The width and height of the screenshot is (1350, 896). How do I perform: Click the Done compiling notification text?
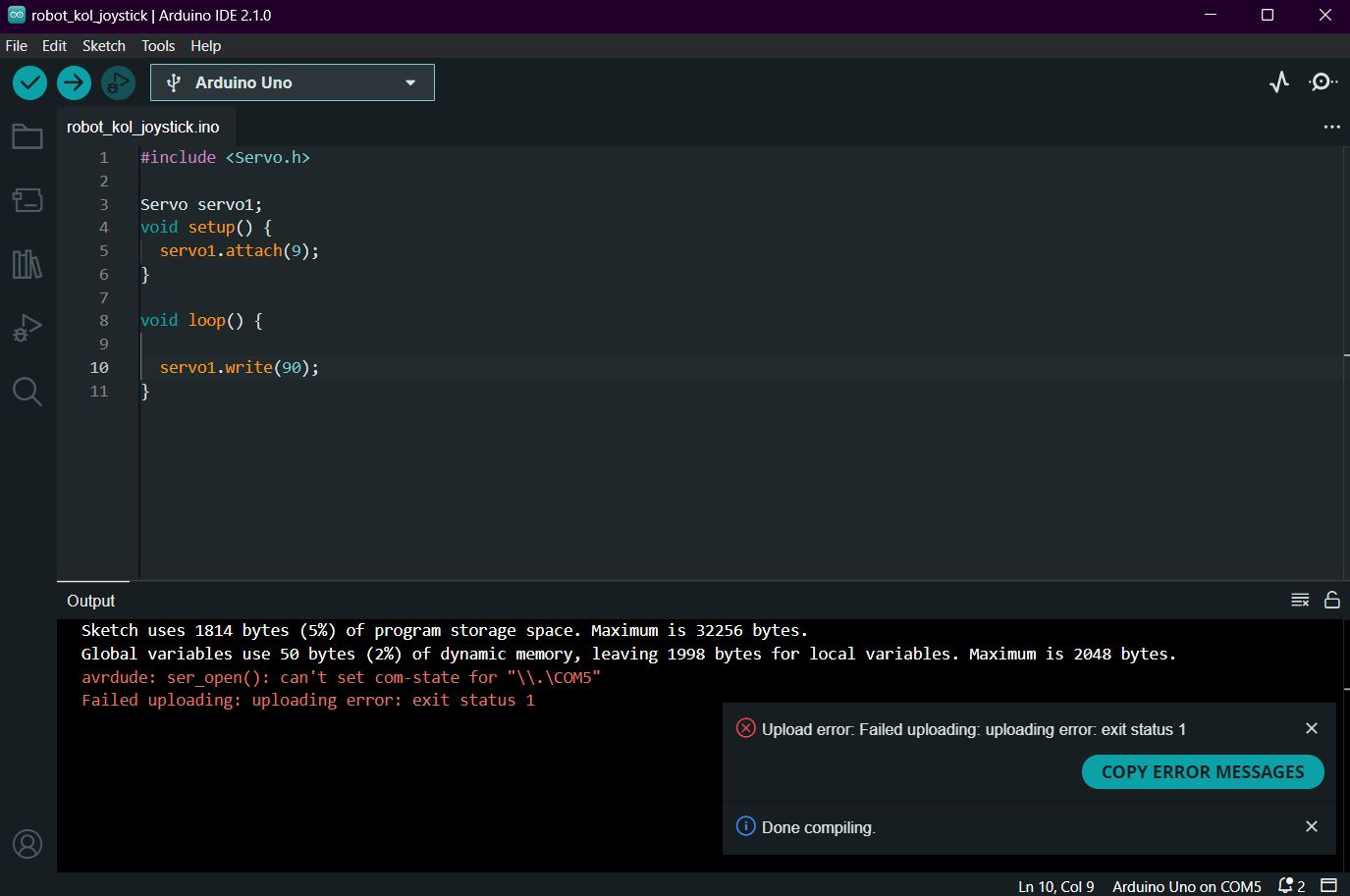click(818, 827)
